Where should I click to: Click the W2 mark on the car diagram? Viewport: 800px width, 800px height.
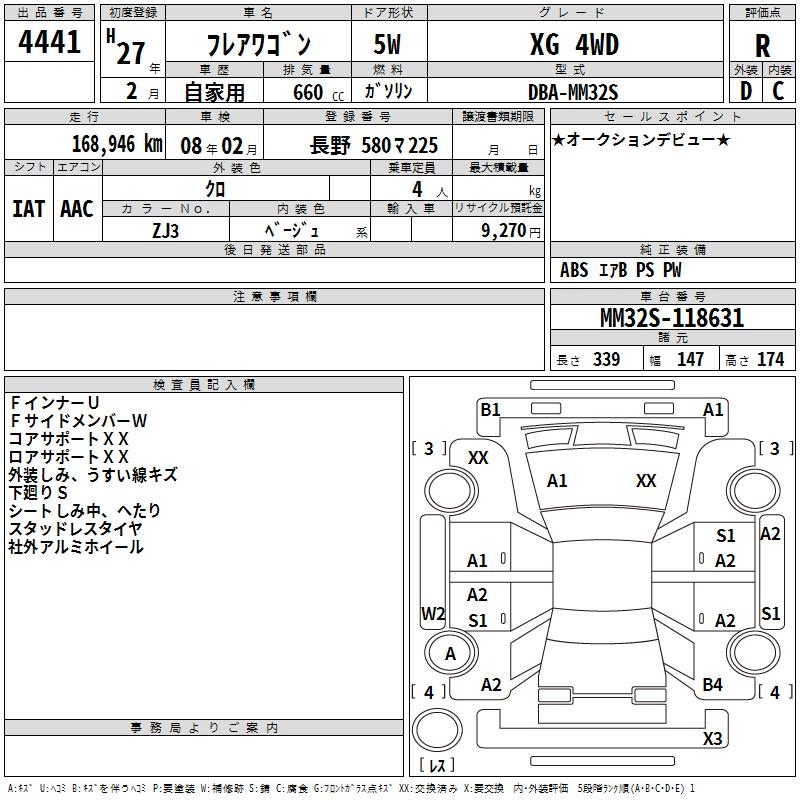pos(433,613)
